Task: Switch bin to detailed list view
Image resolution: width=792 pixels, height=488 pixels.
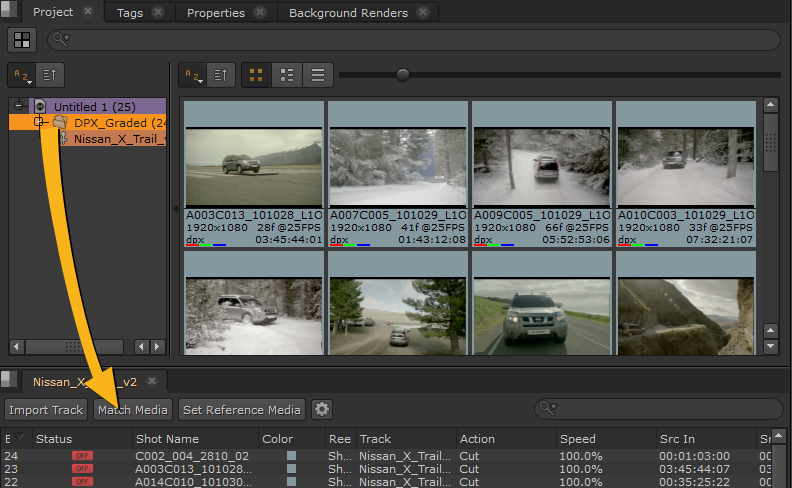Action: pos(287,75)
